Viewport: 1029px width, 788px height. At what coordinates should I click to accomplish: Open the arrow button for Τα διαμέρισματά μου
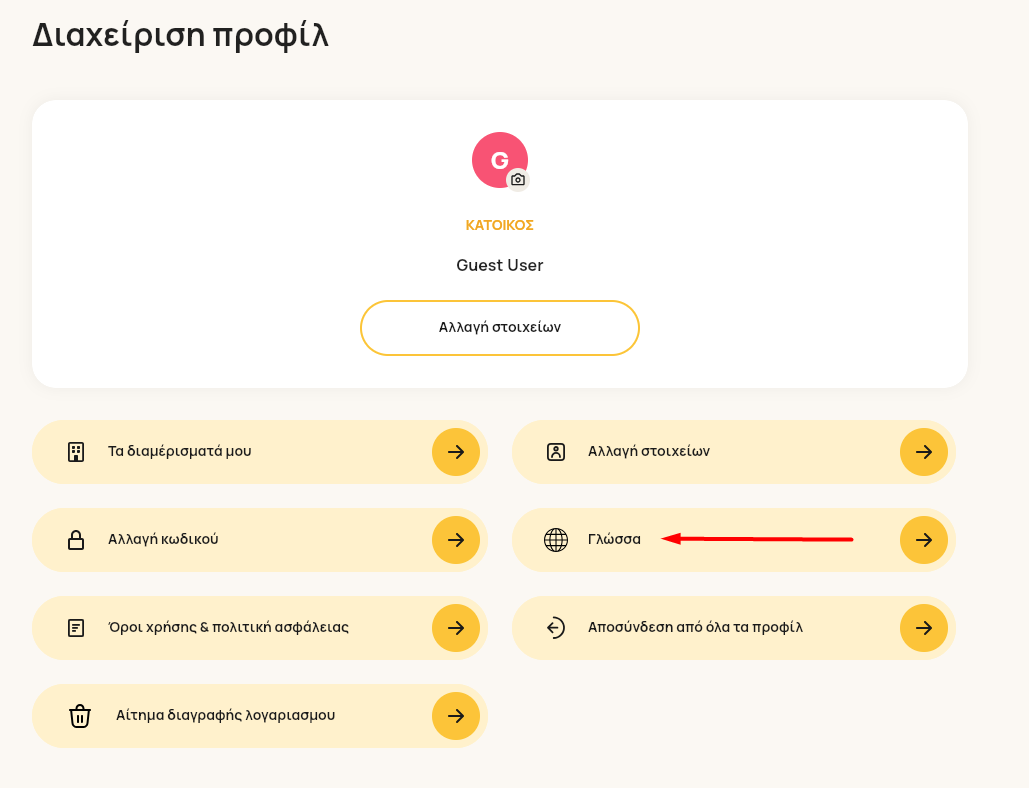[456, 452]
